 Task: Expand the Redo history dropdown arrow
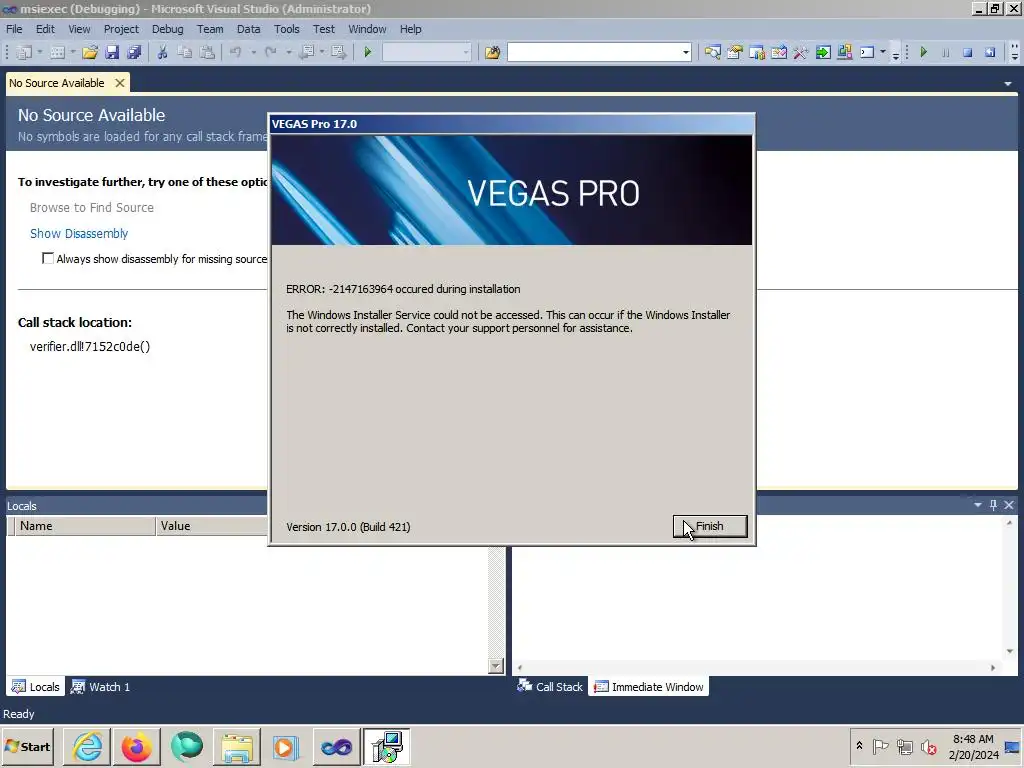(x=288, y=52)
